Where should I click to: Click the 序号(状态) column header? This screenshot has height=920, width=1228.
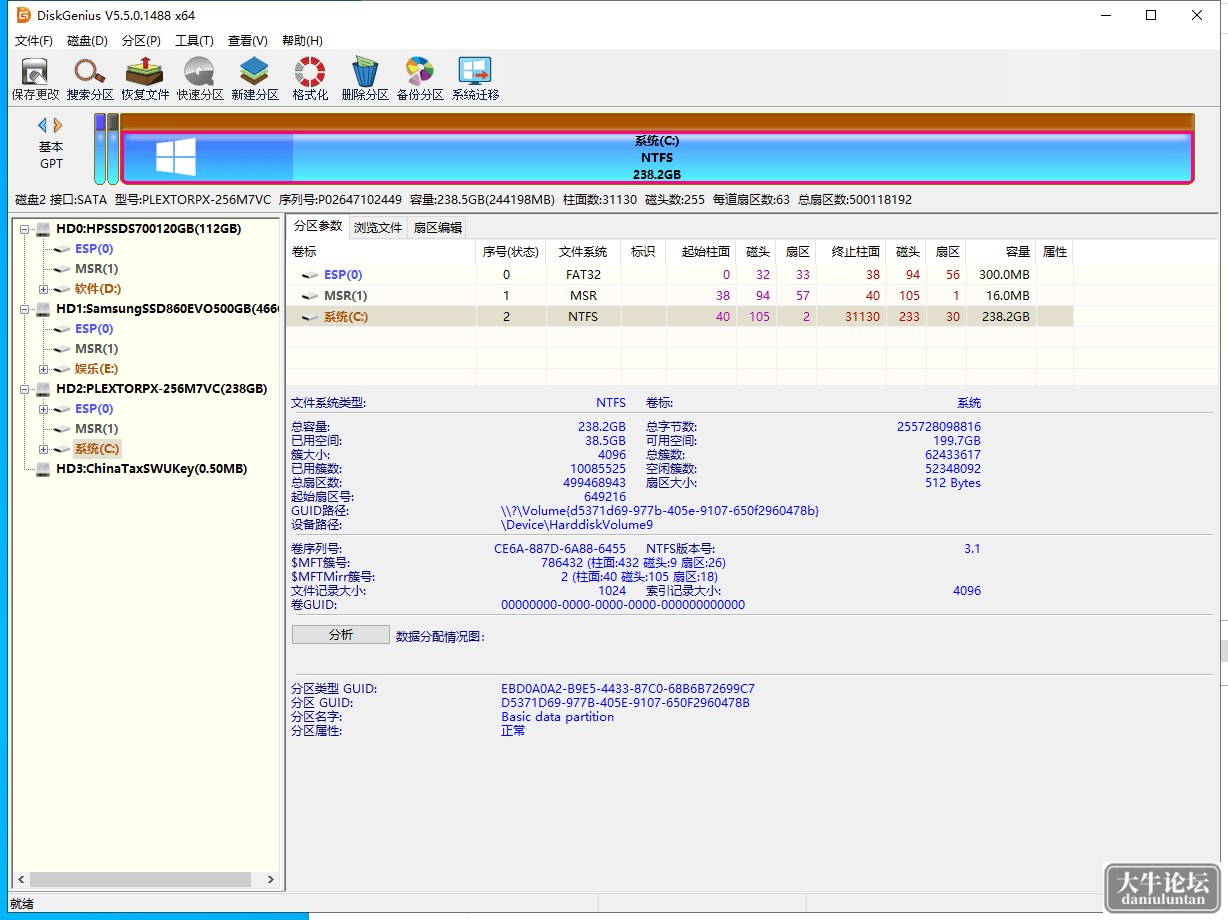pyautogui.click(x=511, y=251)
